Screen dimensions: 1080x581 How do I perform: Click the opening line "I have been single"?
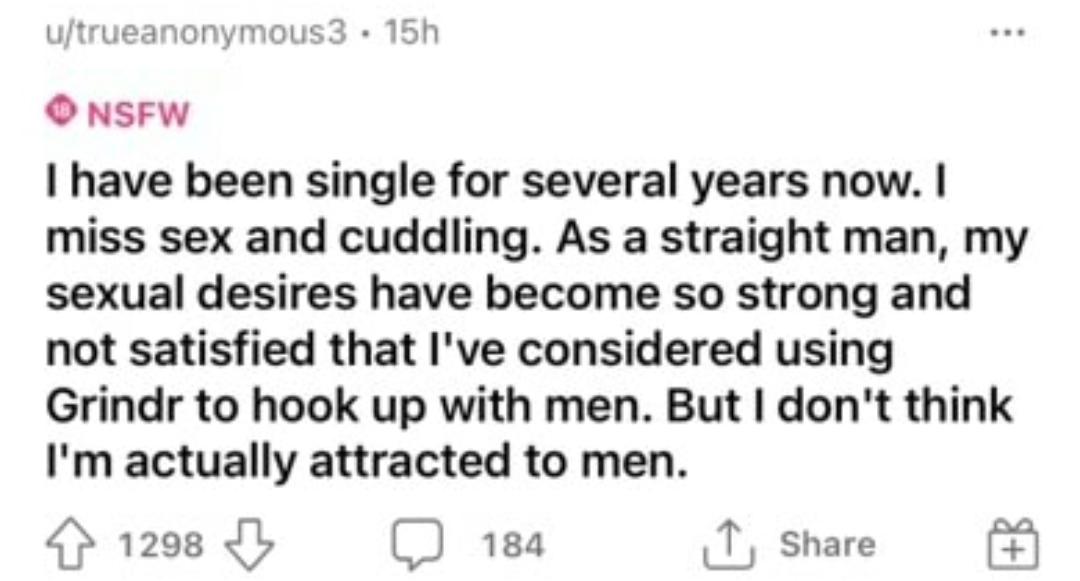click(x=240, y=182)
